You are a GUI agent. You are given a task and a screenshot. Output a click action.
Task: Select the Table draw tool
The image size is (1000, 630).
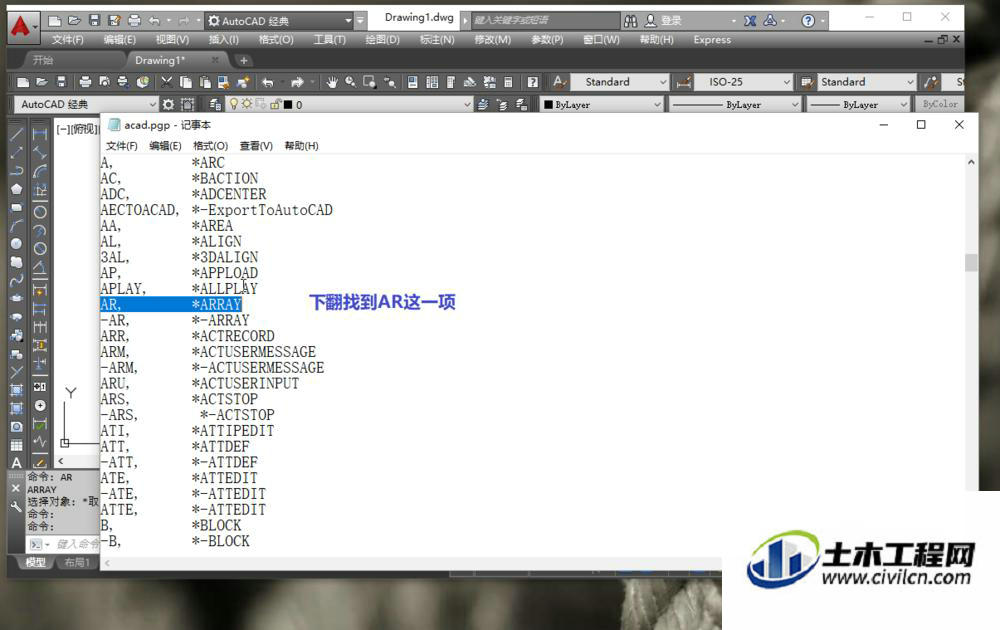coord(17,445)
